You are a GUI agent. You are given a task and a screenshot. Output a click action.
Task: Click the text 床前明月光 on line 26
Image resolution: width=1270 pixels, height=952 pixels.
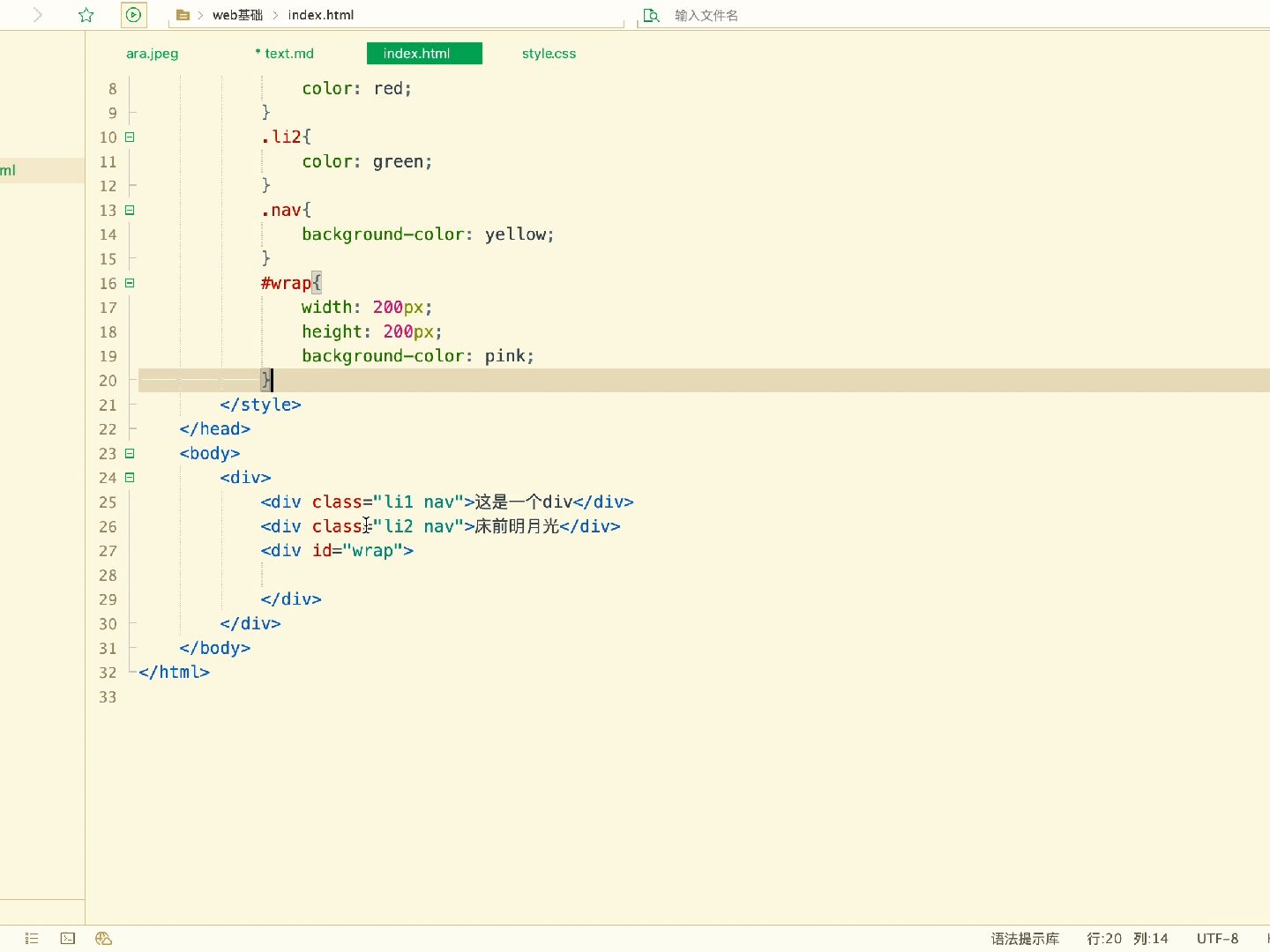[517, 526]
